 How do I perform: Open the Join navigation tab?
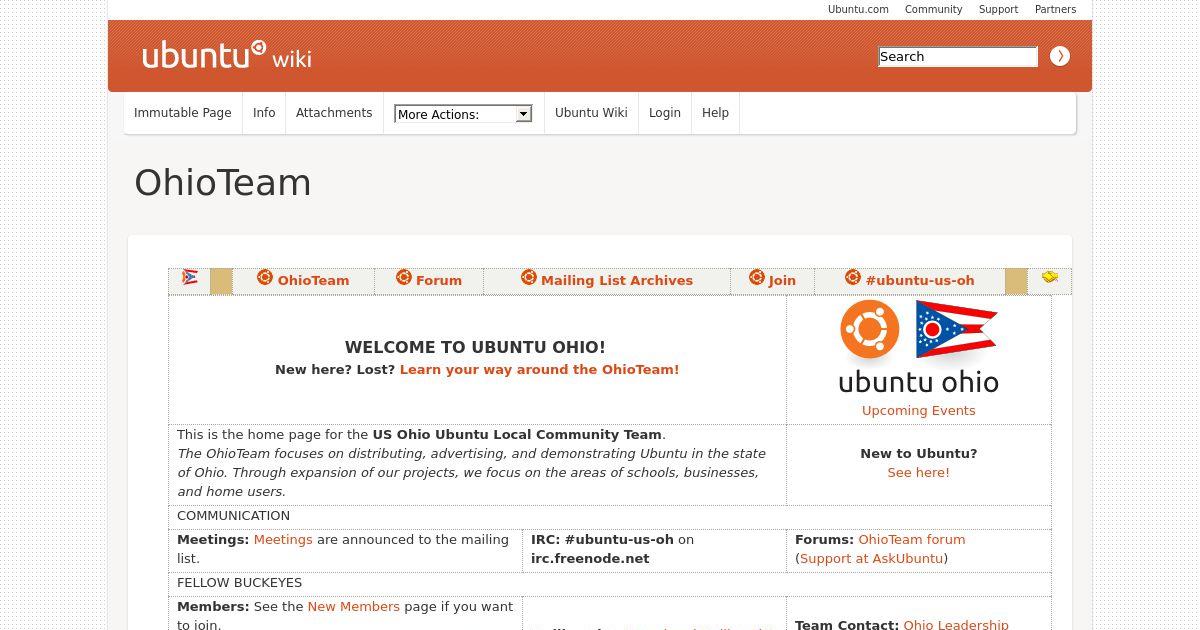click(x=782, y=281)
